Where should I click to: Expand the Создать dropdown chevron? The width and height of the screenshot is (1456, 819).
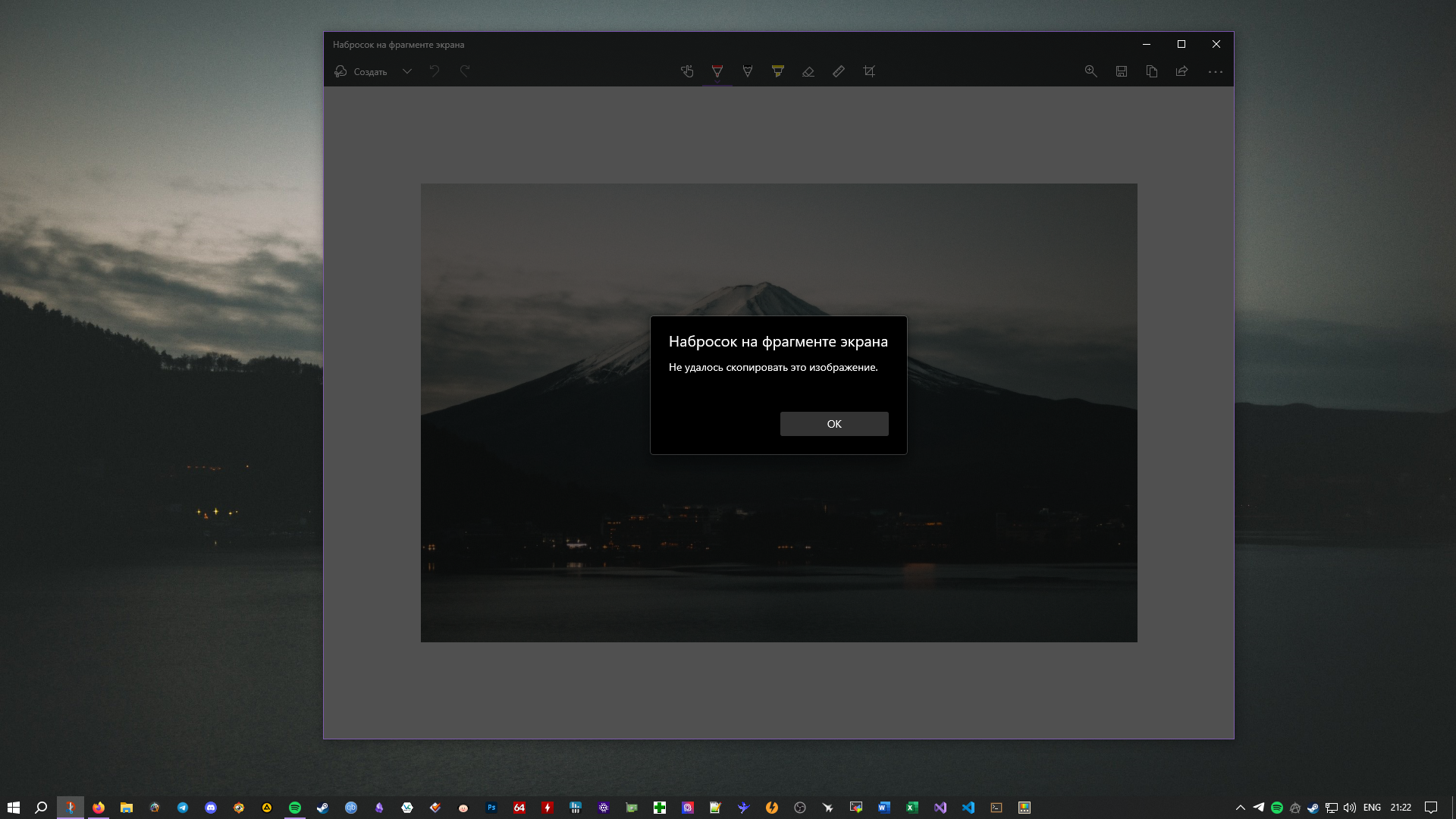407,71
